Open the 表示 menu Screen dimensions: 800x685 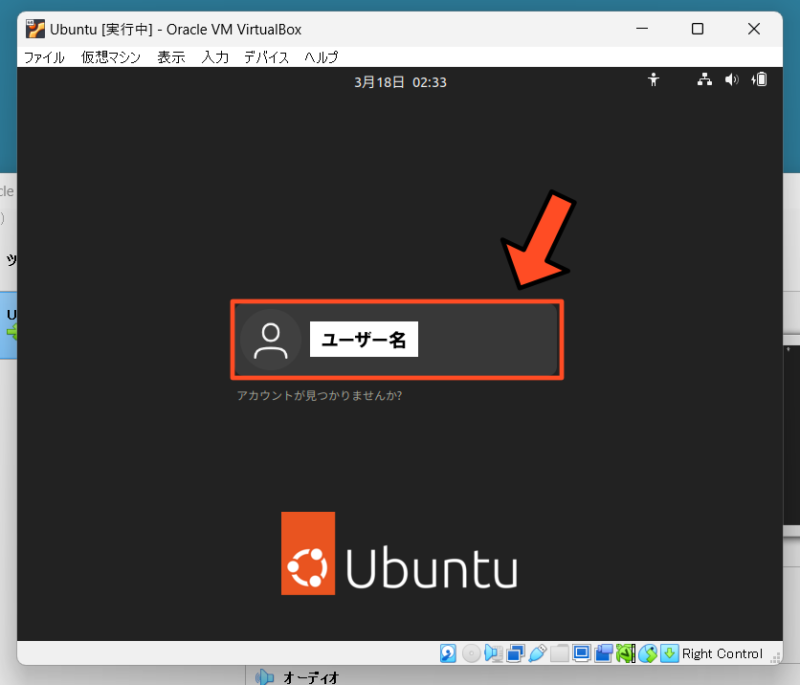coord(171,57)
